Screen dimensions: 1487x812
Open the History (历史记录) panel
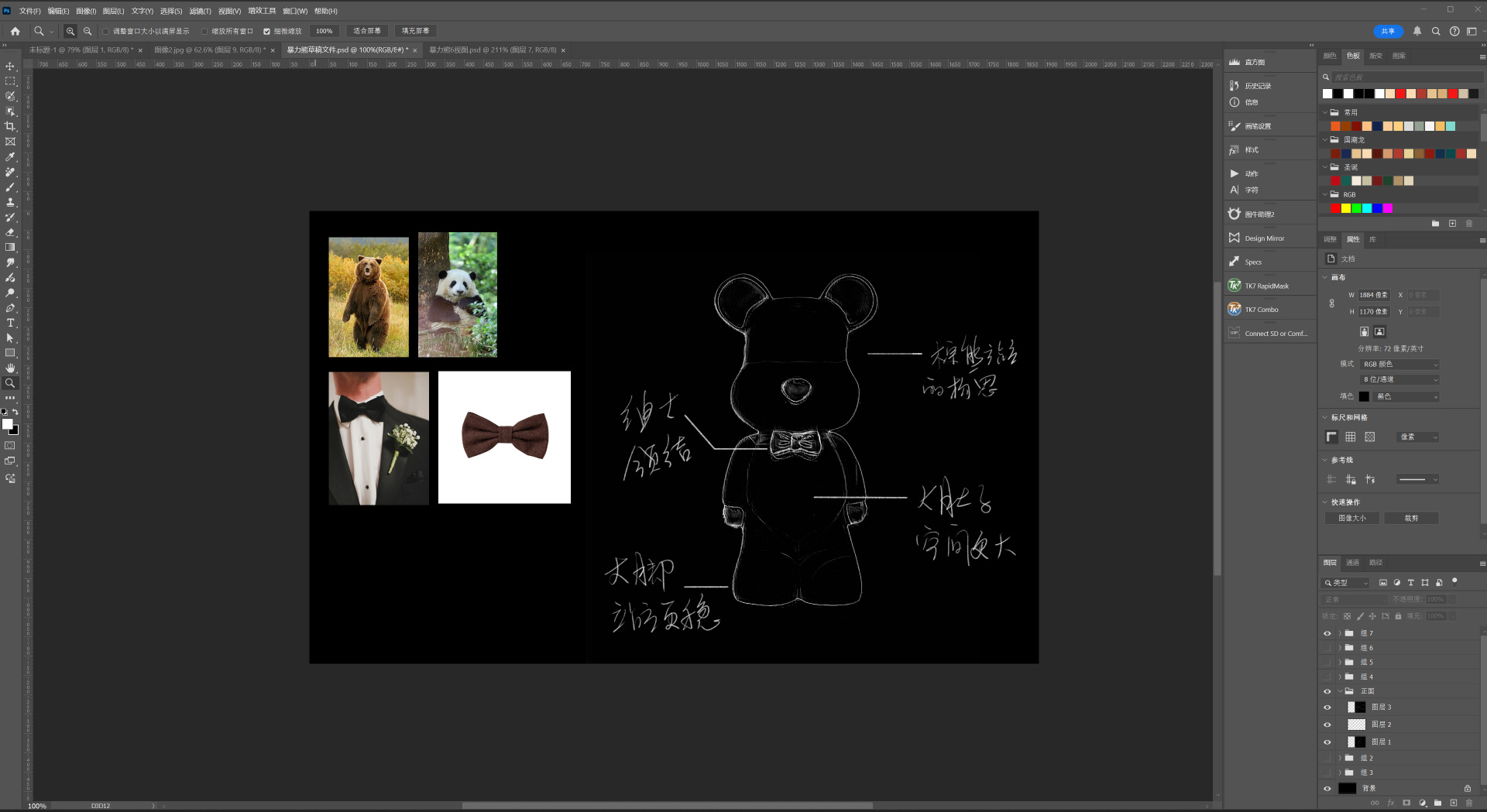1257,86
